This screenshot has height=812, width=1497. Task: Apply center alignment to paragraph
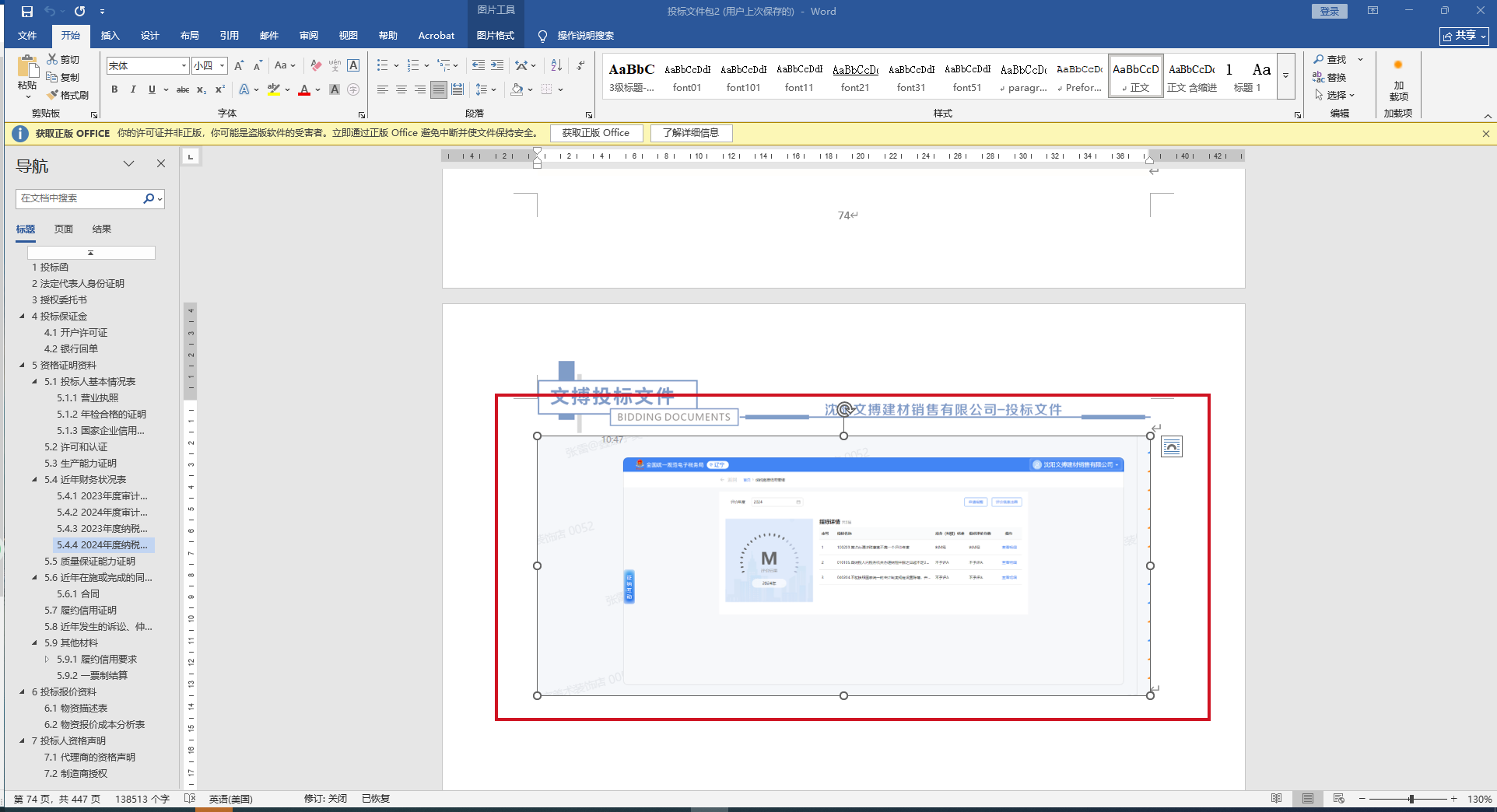[x=401, y=89]
